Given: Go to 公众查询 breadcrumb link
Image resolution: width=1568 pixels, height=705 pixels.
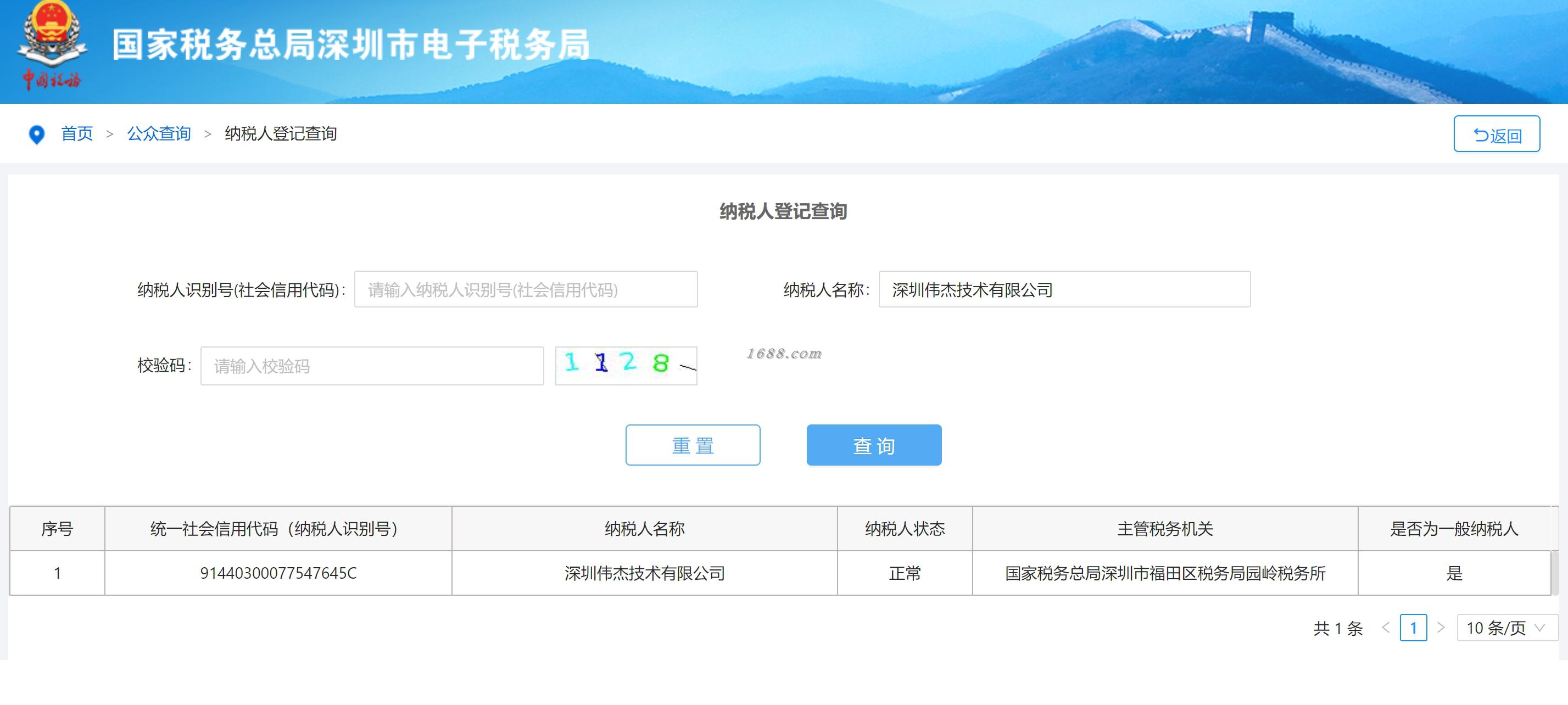Looking at the screenshot, I should (x=159, y=133).
